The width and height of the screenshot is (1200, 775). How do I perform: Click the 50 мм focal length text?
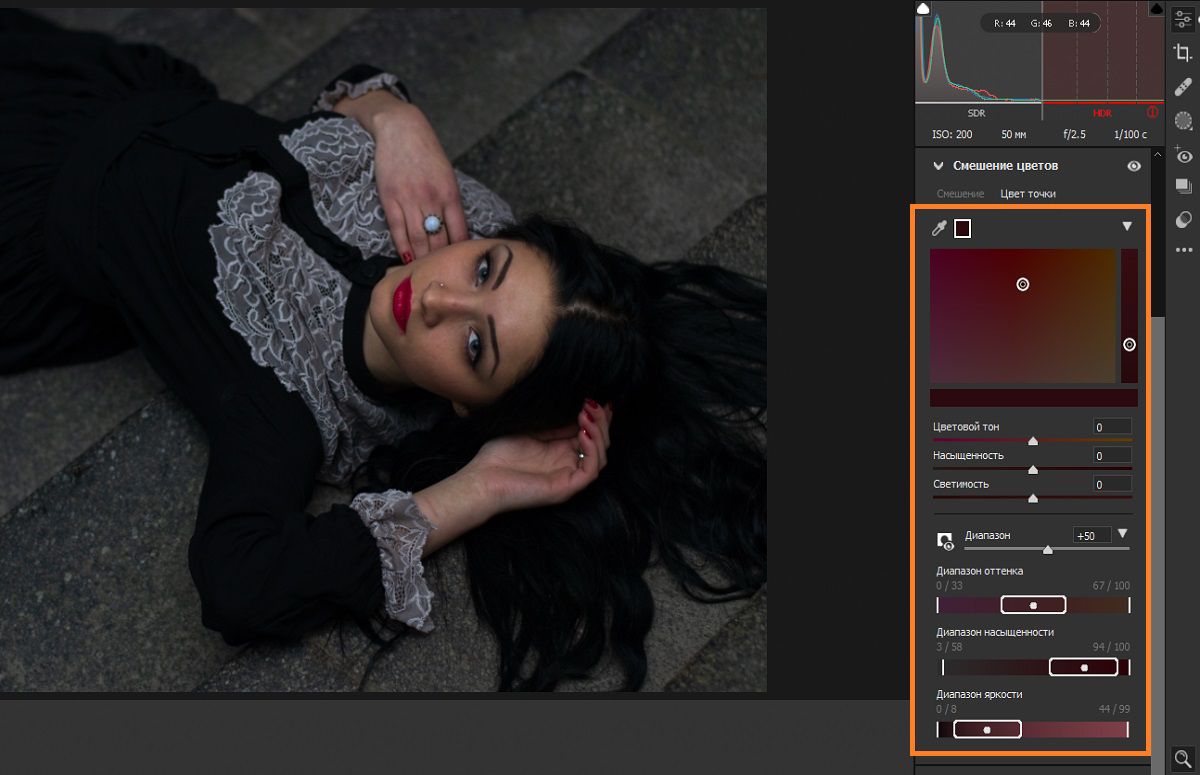(1014, 134)
